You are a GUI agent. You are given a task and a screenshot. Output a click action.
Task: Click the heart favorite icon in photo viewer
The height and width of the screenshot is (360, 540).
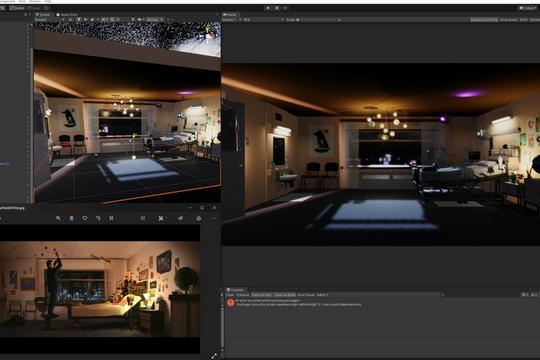(85, 218)
